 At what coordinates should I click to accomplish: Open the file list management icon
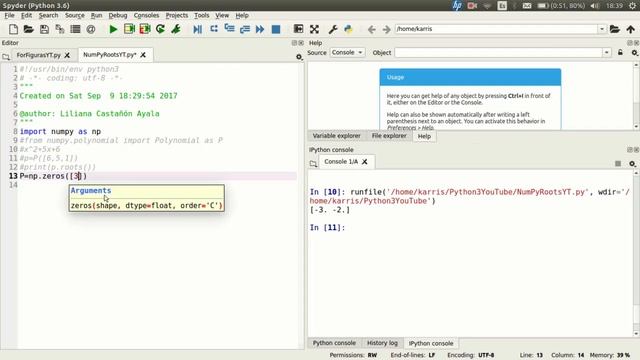pyautogui.click(x=75, y=29)
